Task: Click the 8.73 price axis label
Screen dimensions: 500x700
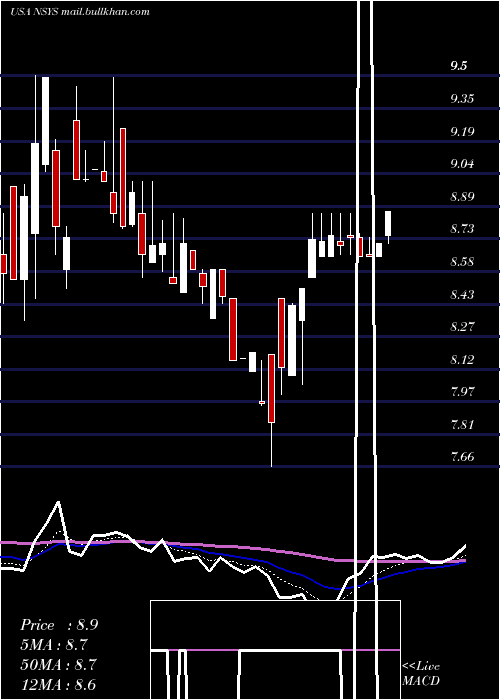Action: coord(462,229)
